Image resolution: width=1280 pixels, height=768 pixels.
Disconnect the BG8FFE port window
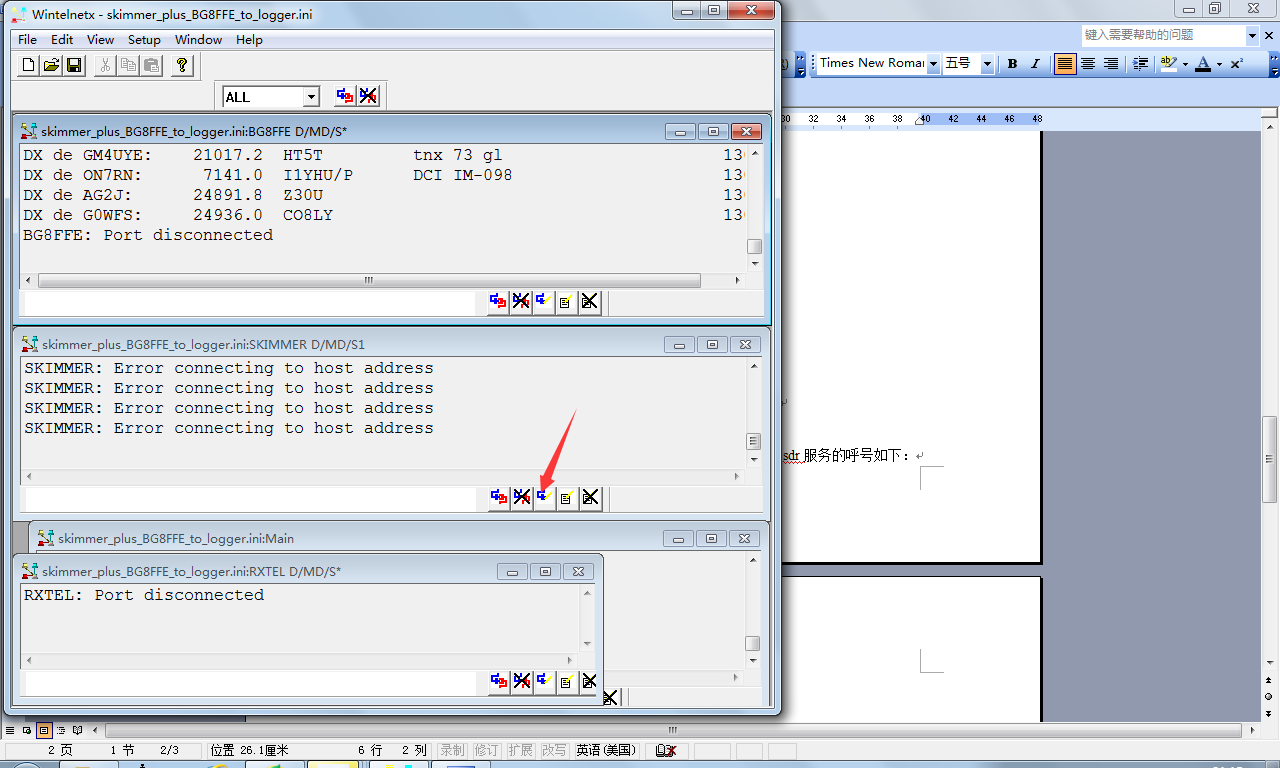521,302
